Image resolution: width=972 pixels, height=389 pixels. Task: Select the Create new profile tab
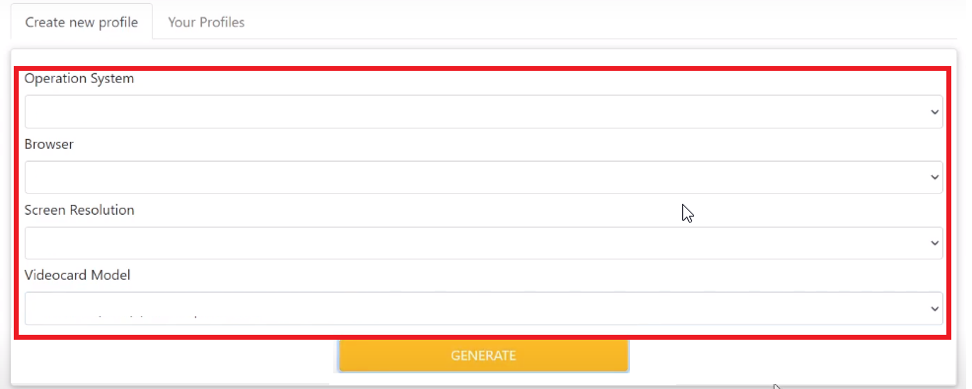[x=81, y=22]
